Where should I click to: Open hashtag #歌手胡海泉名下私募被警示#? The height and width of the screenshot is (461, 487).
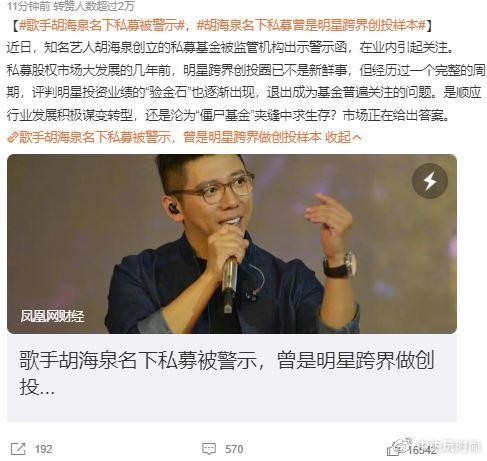(102, 25)
